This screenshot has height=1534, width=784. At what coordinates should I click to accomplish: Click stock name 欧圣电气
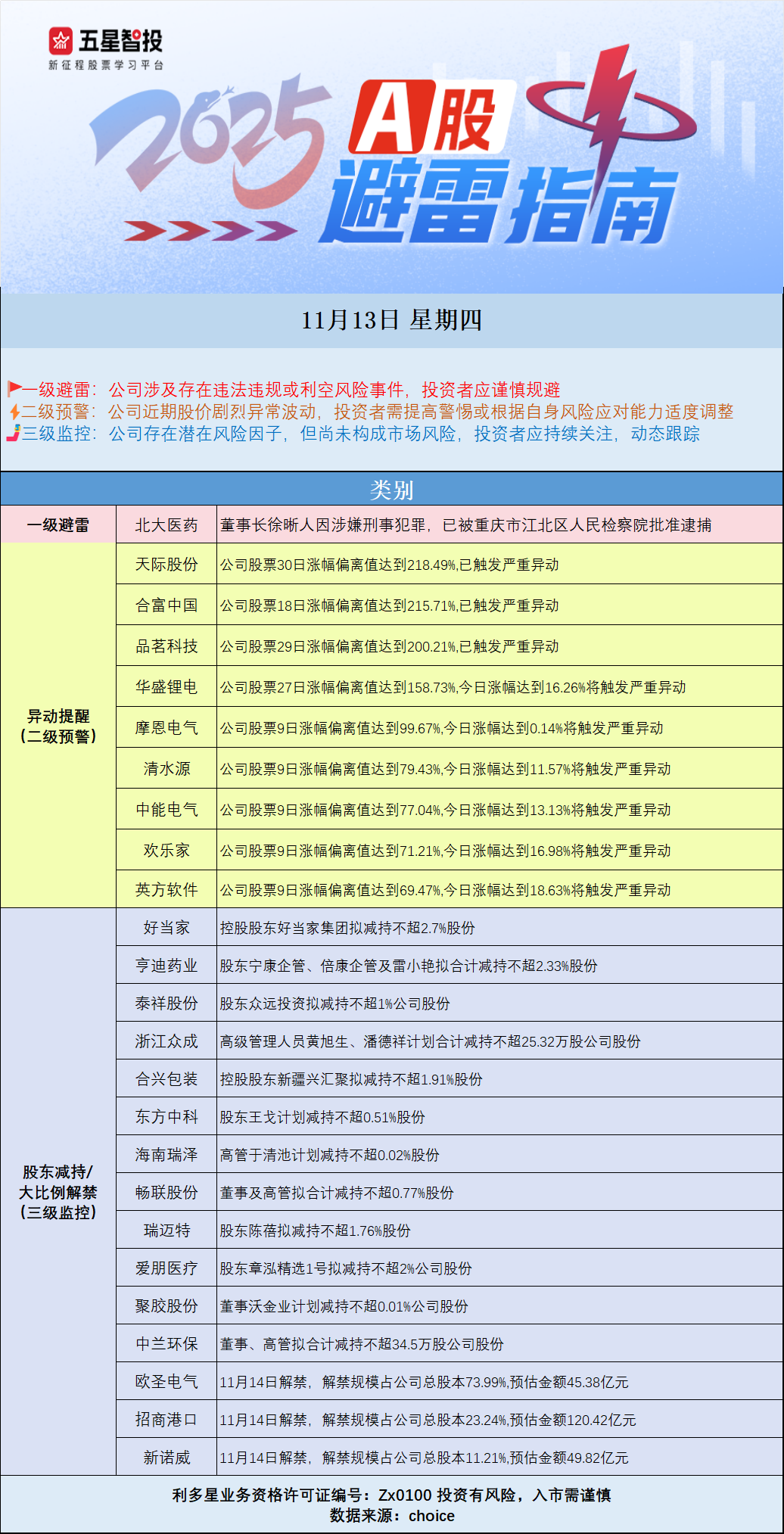[166, 1381]
